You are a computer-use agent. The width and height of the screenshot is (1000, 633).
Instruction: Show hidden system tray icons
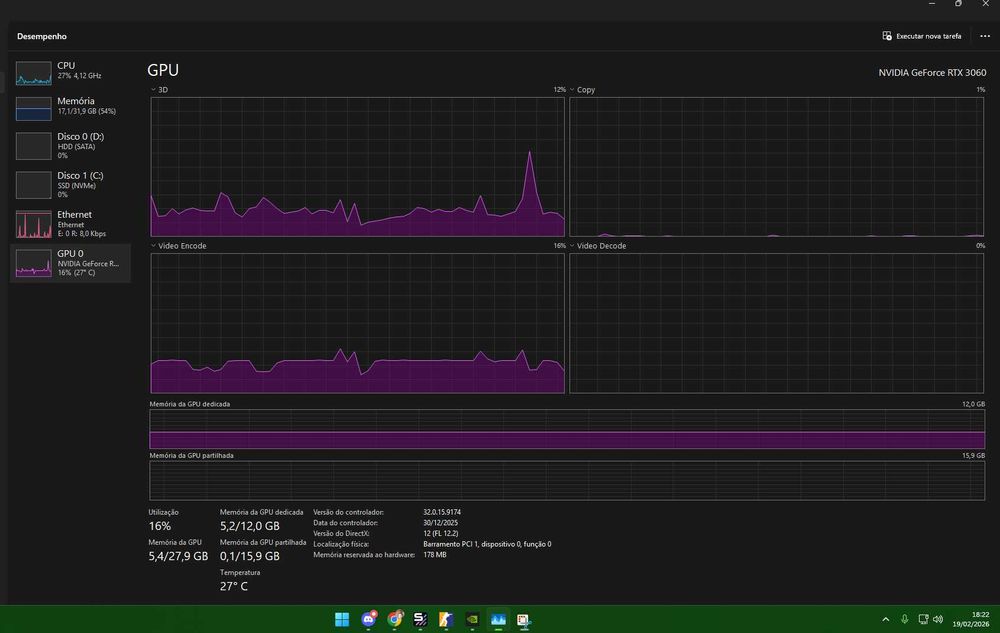pyautogui.click(x=885, y=619)
